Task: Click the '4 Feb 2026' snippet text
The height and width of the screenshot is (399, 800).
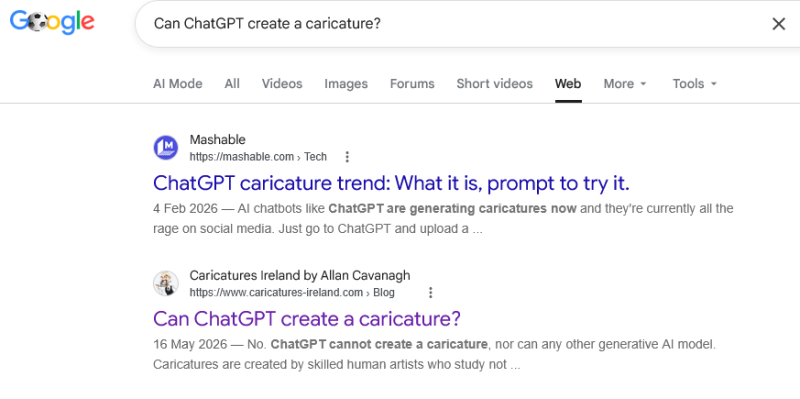Action: (x=185, y=209)
